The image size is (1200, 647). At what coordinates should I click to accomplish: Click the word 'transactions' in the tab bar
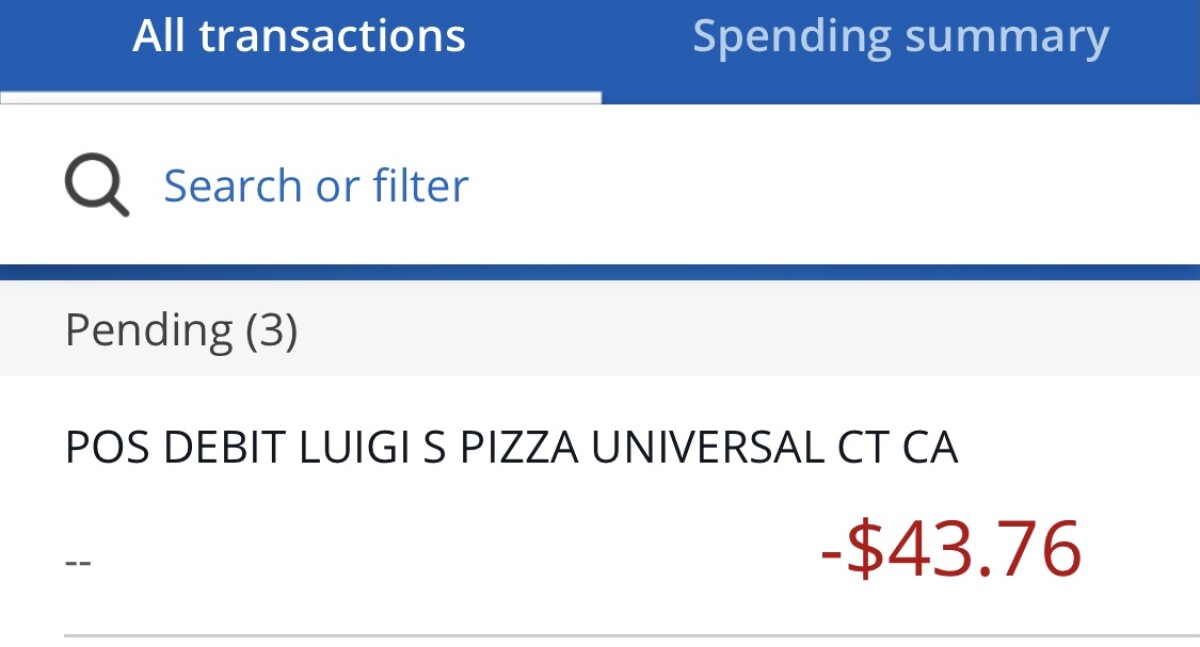(332, 38)
